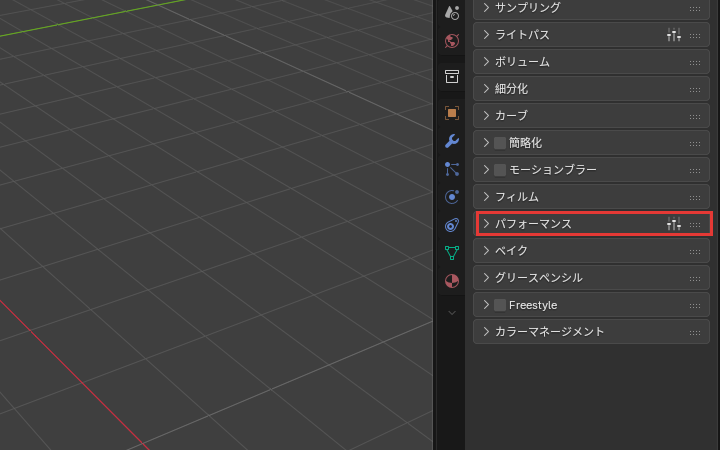The height and width of the screenshot is (450, 720).
Task: Click the down chevron below the tab icons
Action: coord(452,313)
